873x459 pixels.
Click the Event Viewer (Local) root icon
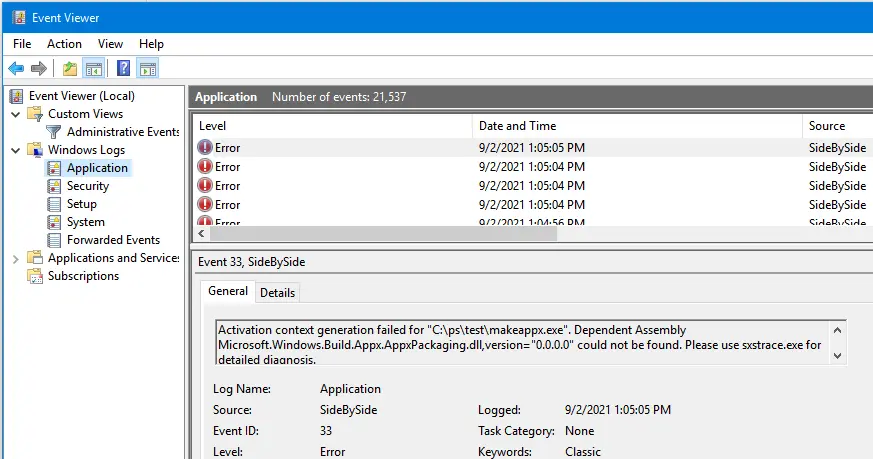click(17, 96)
